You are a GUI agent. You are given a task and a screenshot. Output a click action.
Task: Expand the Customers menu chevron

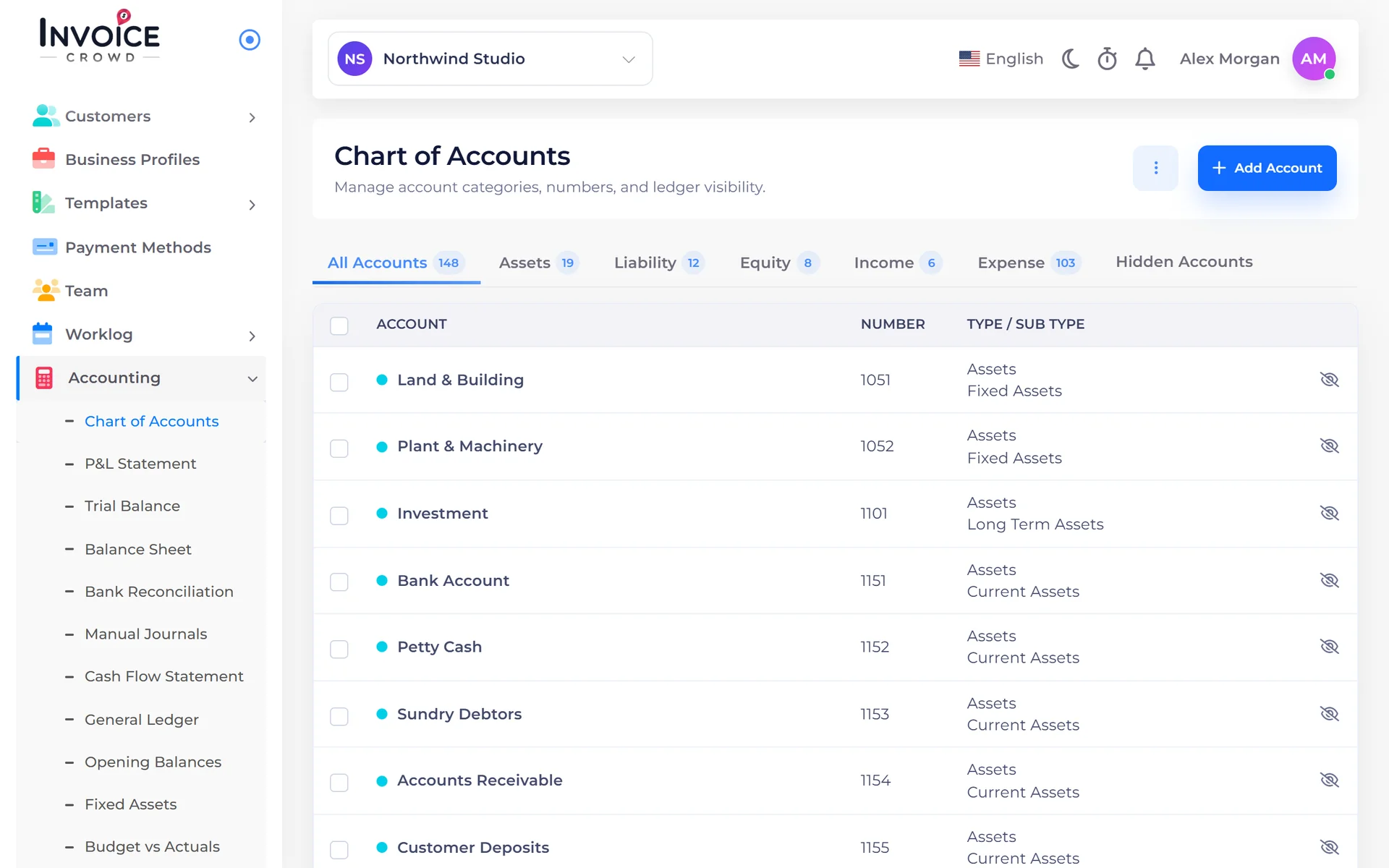[252, 117]
